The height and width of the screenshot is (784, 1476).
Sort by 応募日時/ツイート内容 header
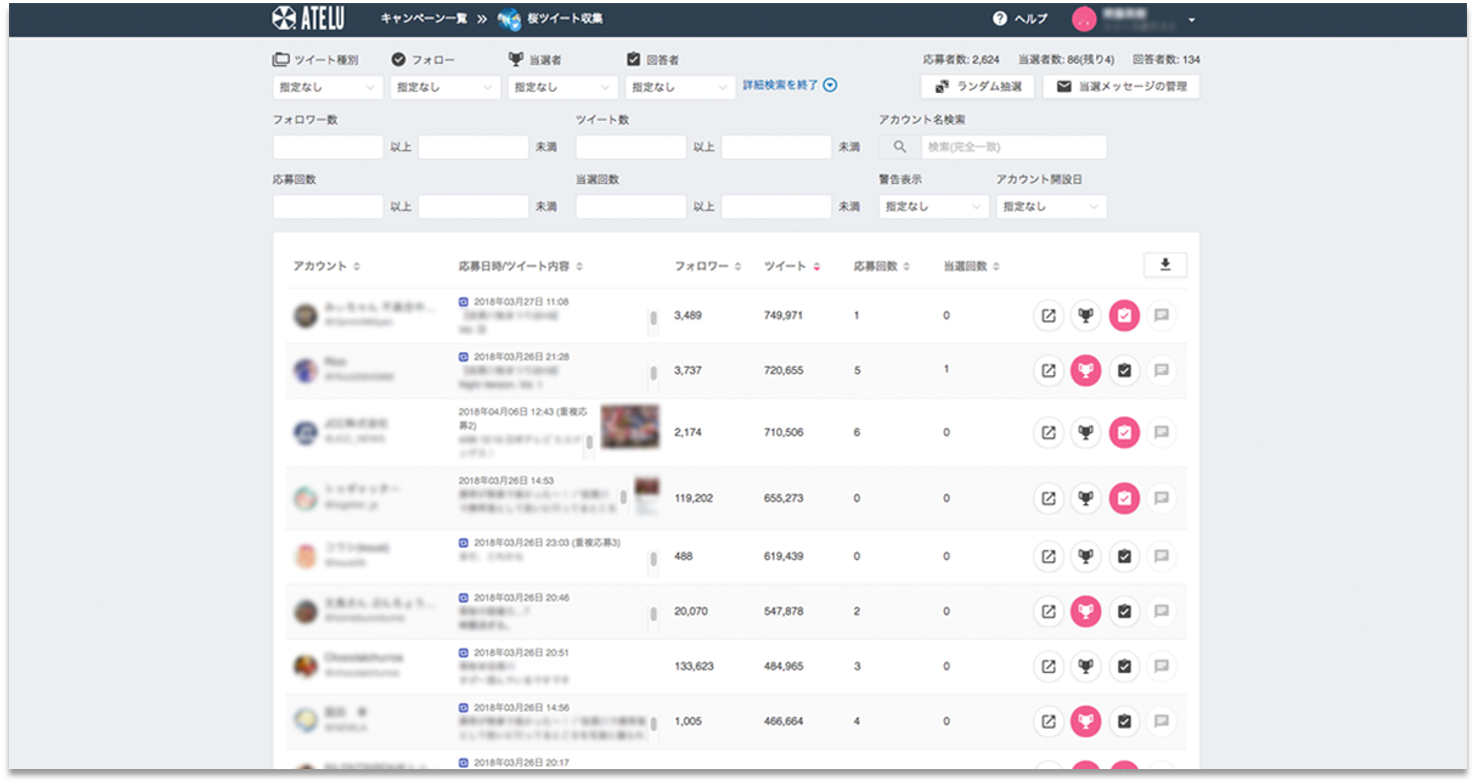tap(521, 266)
